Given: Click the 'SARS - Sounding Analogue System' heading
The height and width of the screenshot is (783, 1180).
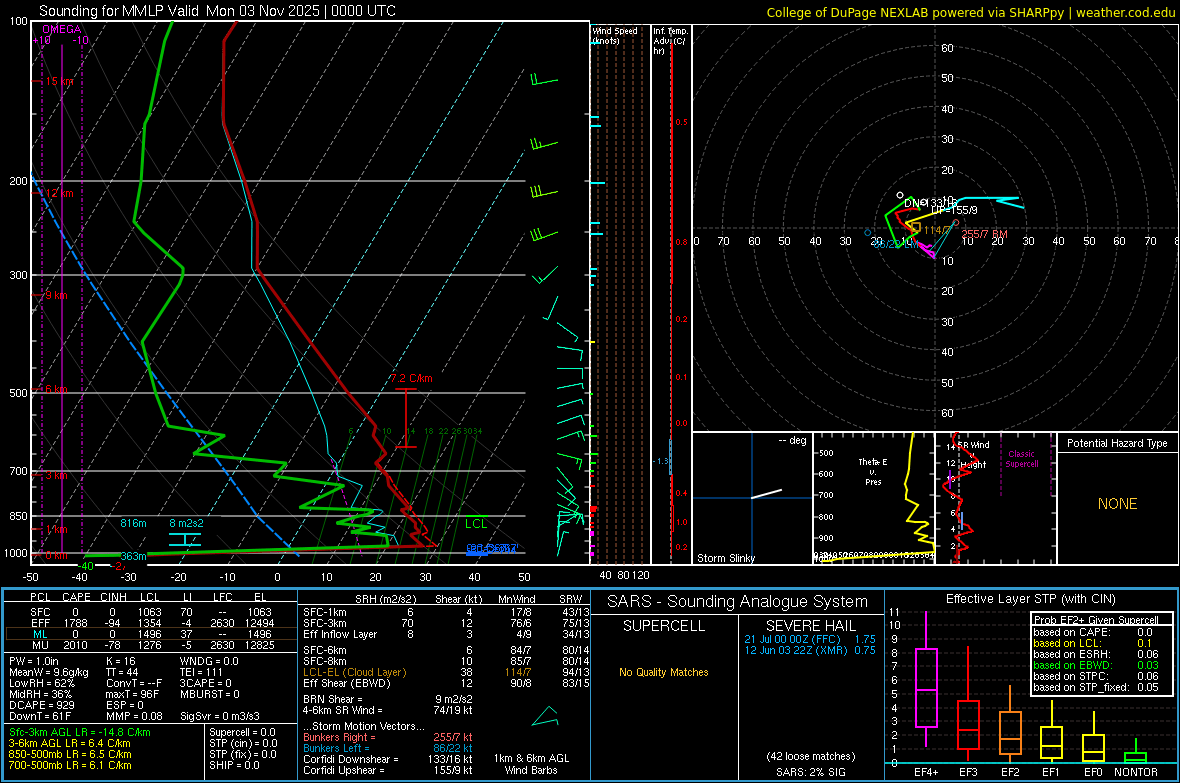Looking at the screenshot, I should click(738, 602).
